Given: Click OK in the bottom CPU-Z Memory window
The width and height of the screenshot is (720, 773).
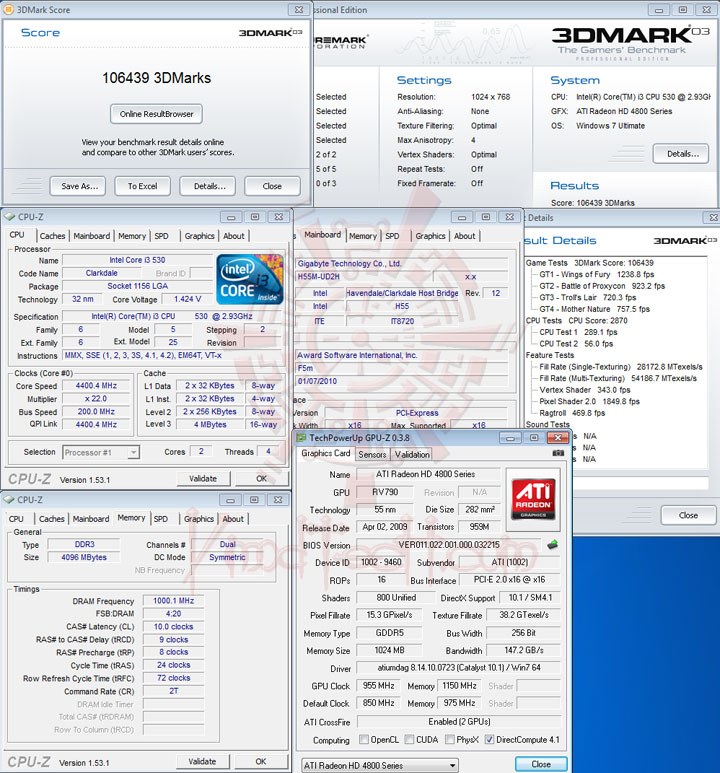Looking at the screenshot, I should tap(261, 761).
